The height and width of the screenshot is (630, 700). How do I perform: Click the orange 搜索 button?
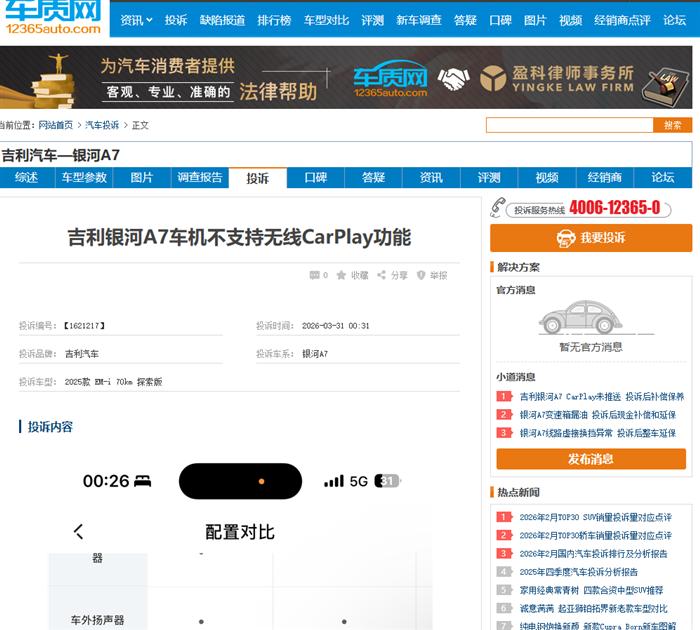(x=672, y=125)
